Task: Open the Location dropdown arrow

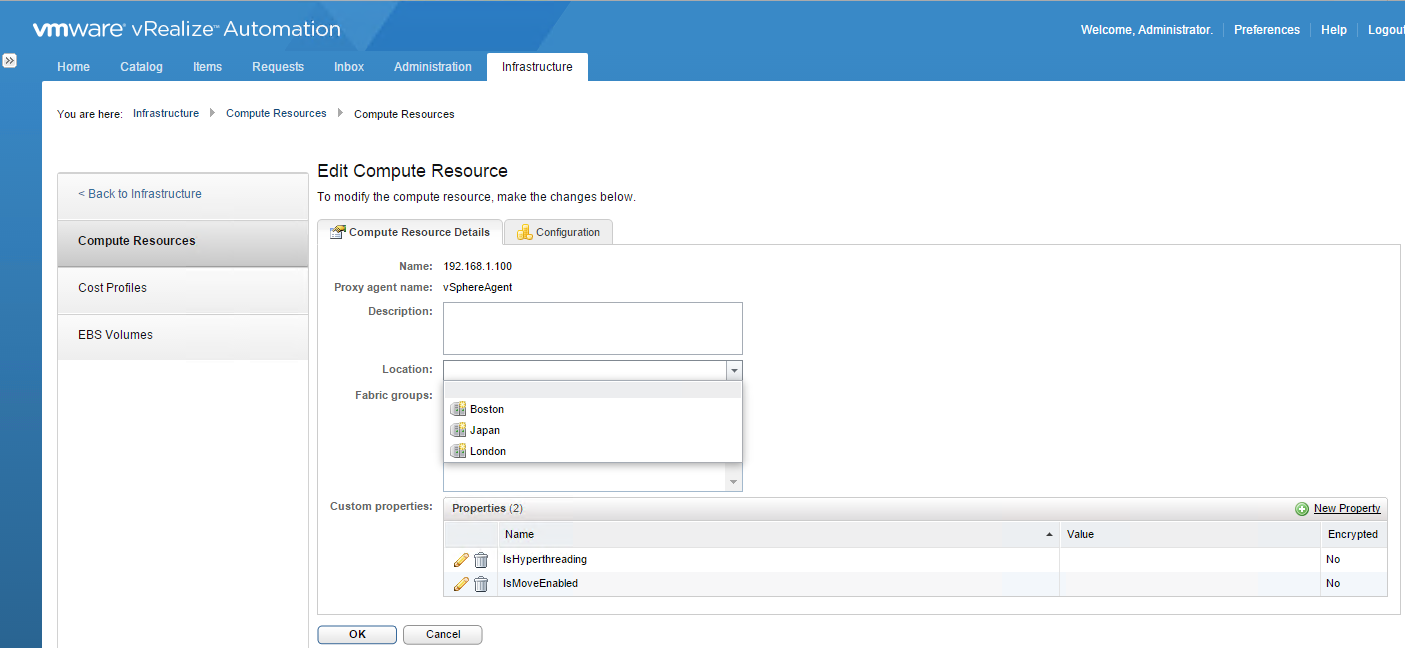Action: pos(735,370)
